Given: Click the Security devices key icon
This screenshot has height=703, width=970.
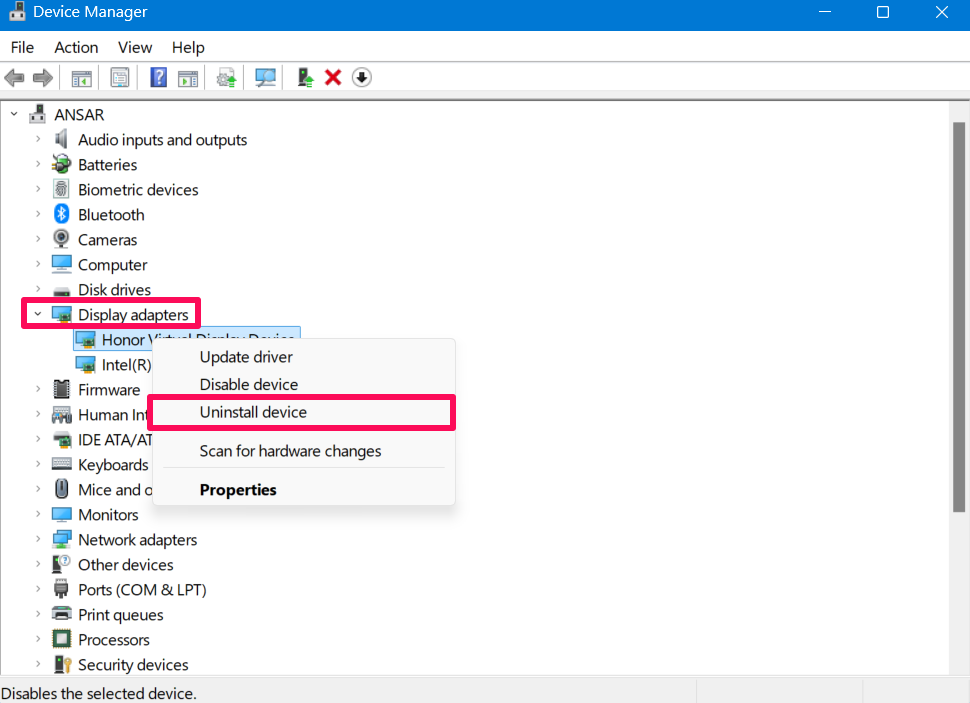Looking at the screenshot, I should click(62, 664).
